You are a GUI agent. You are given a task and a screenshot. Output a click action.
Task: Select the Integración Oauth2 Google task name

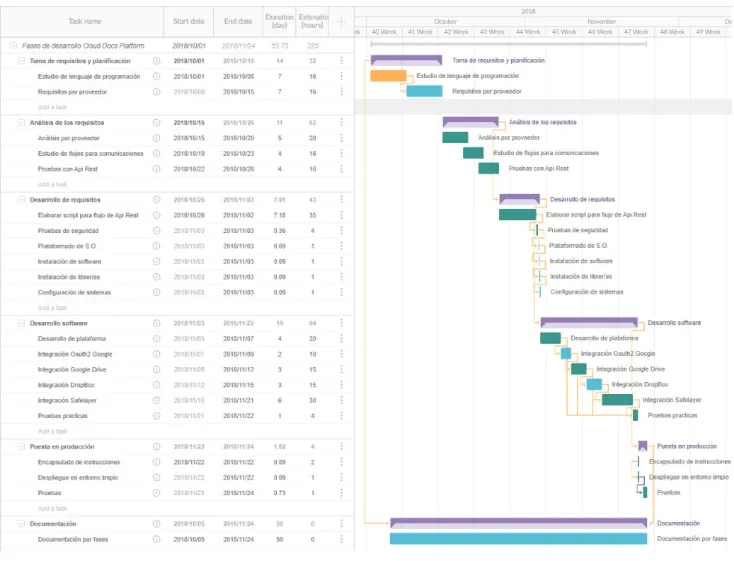[75, 354]
